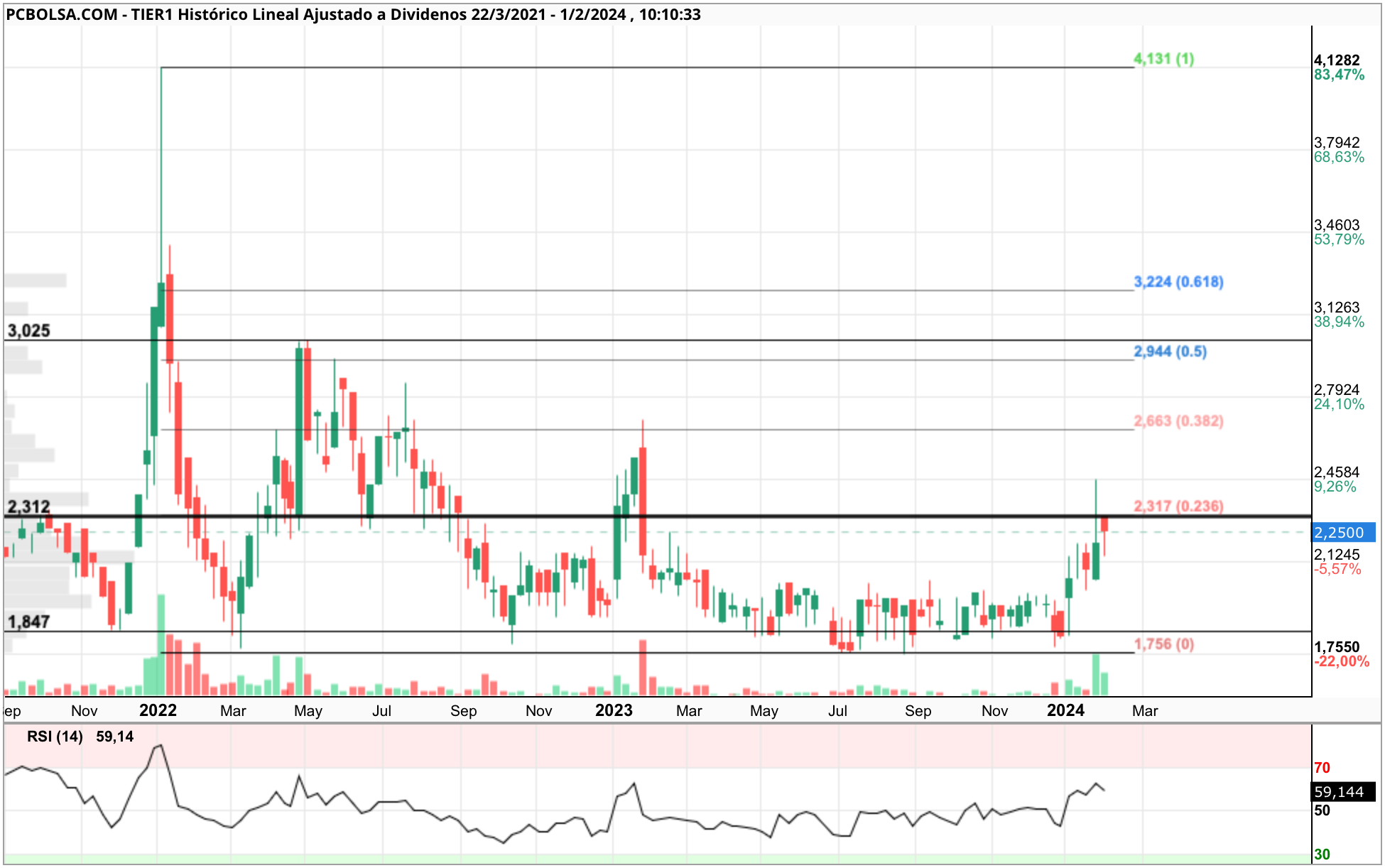Click the 68,63% axis percentage
The image size is (1385, 868).
tap(1339, 157)
